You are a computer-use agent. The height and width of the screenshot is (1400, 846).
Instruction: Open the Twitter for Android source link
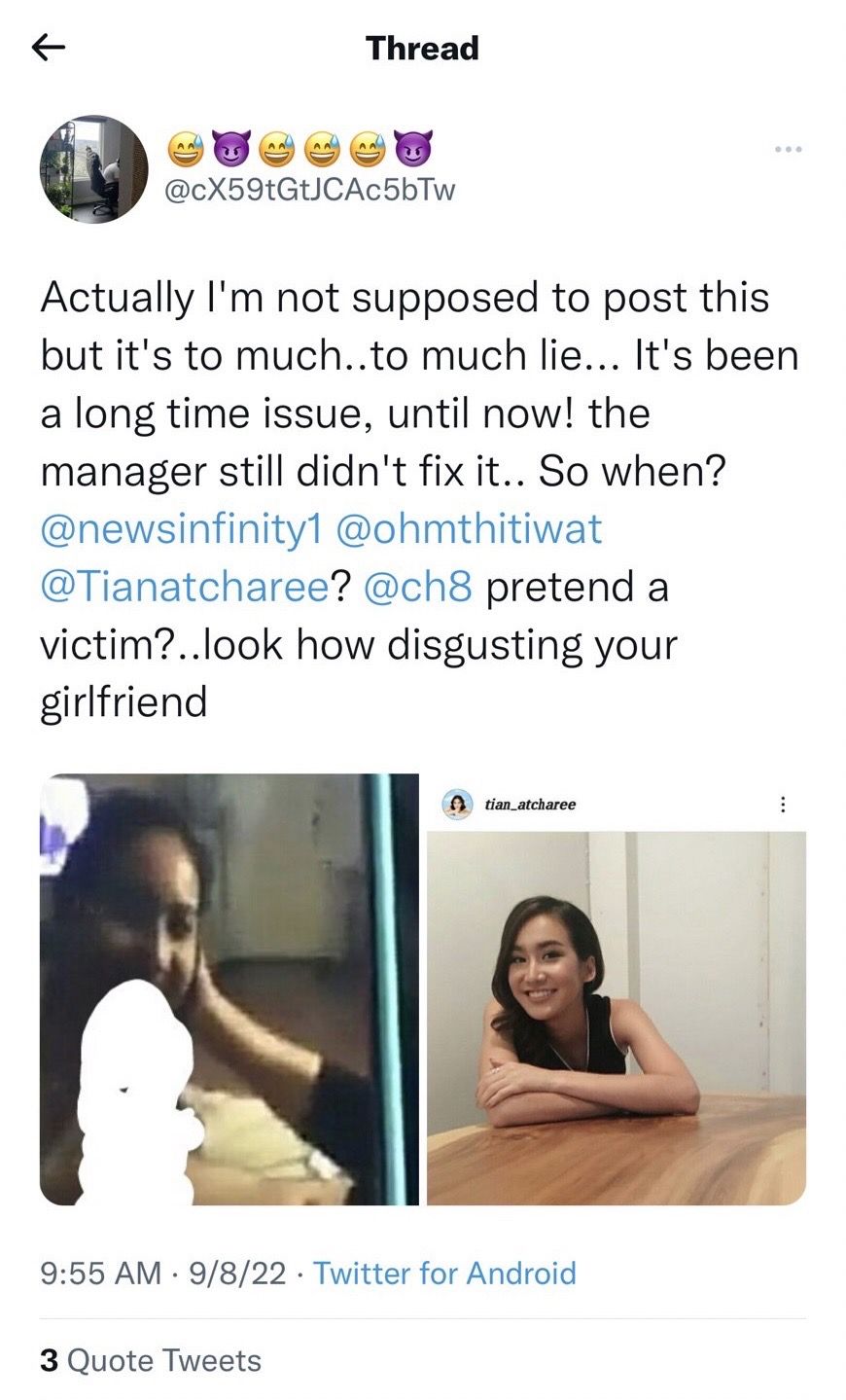pyautogui.click(x=444, y=1273)
